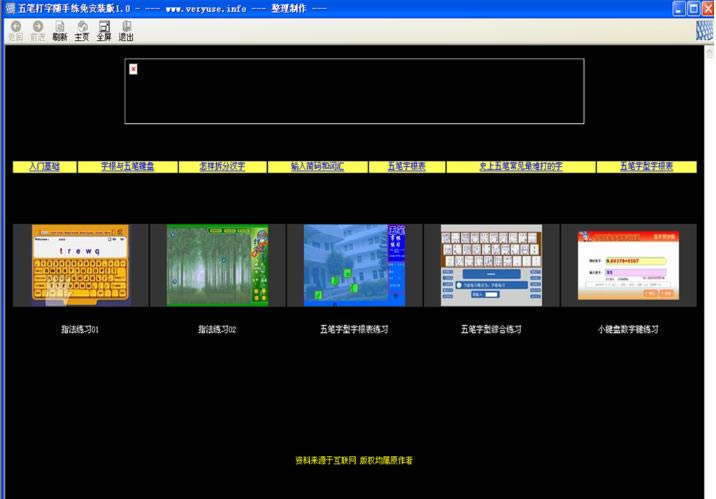Open the 字根与五笔键盘 tab

127,167
